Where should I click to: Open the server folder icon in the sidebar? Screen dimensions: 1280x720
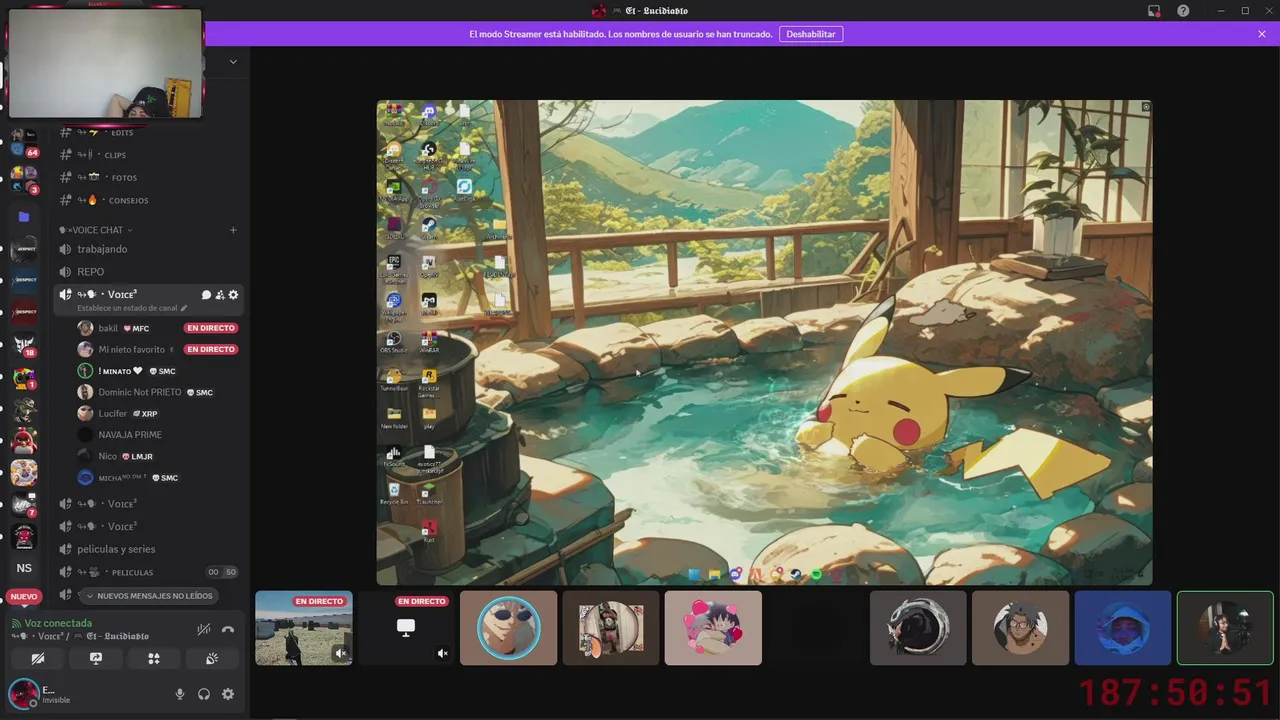[24, 216]
